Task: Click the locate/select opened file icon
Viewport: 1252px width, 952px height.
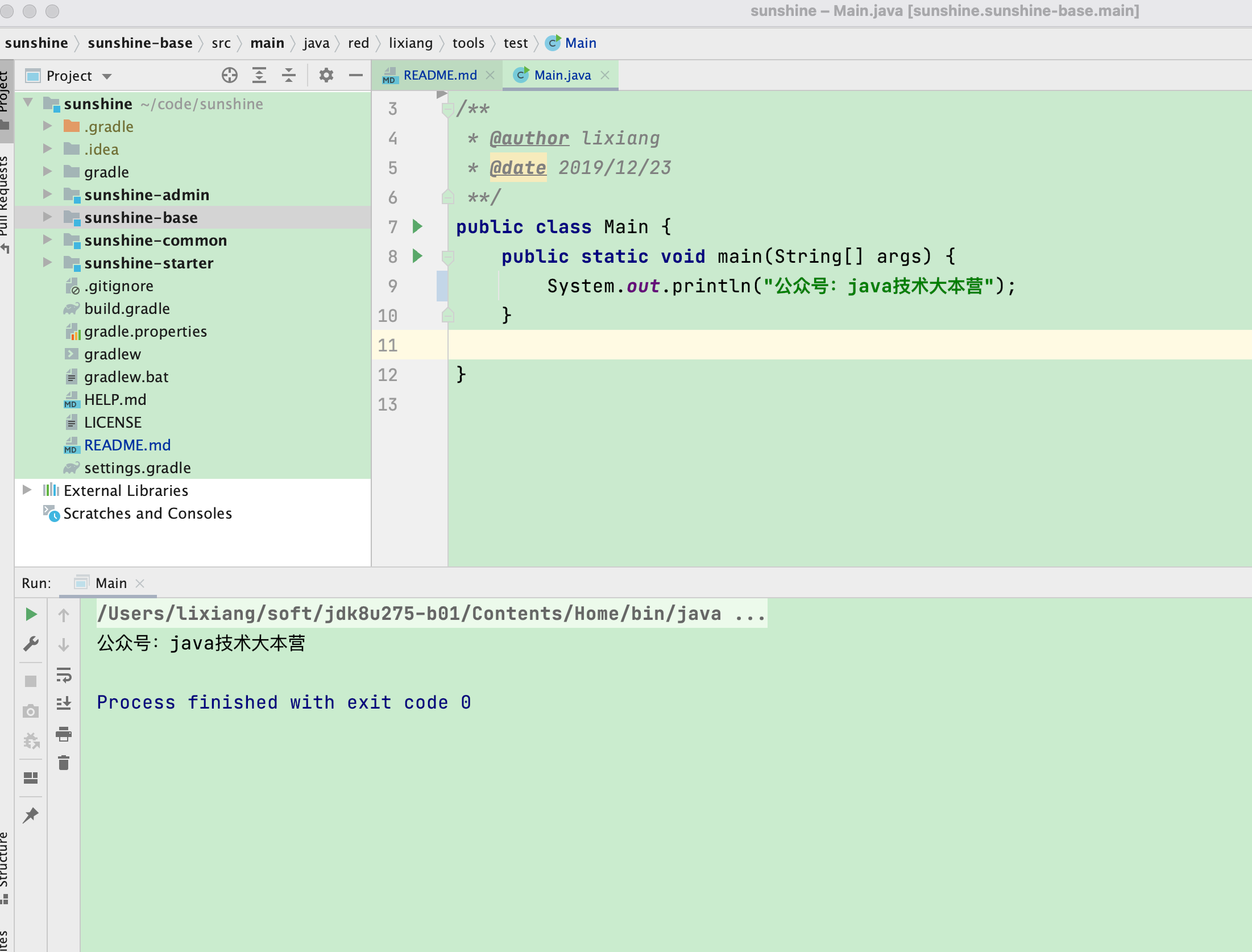Action: pos(230,75)
